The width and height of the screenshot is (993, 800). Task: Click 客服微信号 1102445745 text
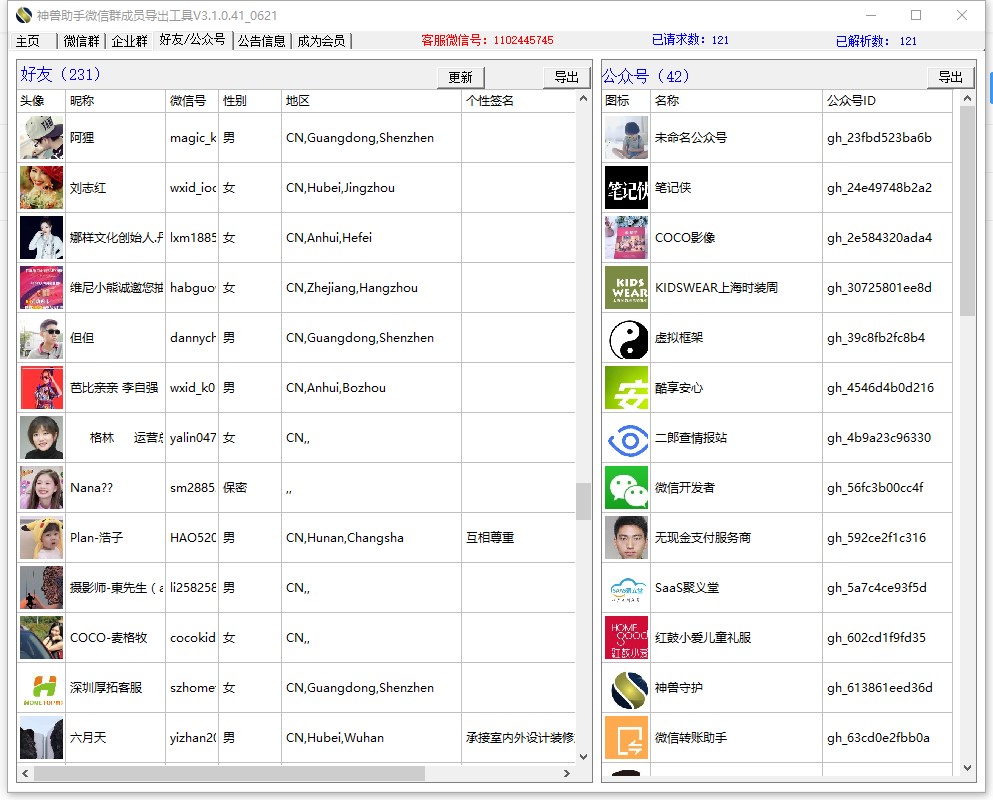(487, 41)
